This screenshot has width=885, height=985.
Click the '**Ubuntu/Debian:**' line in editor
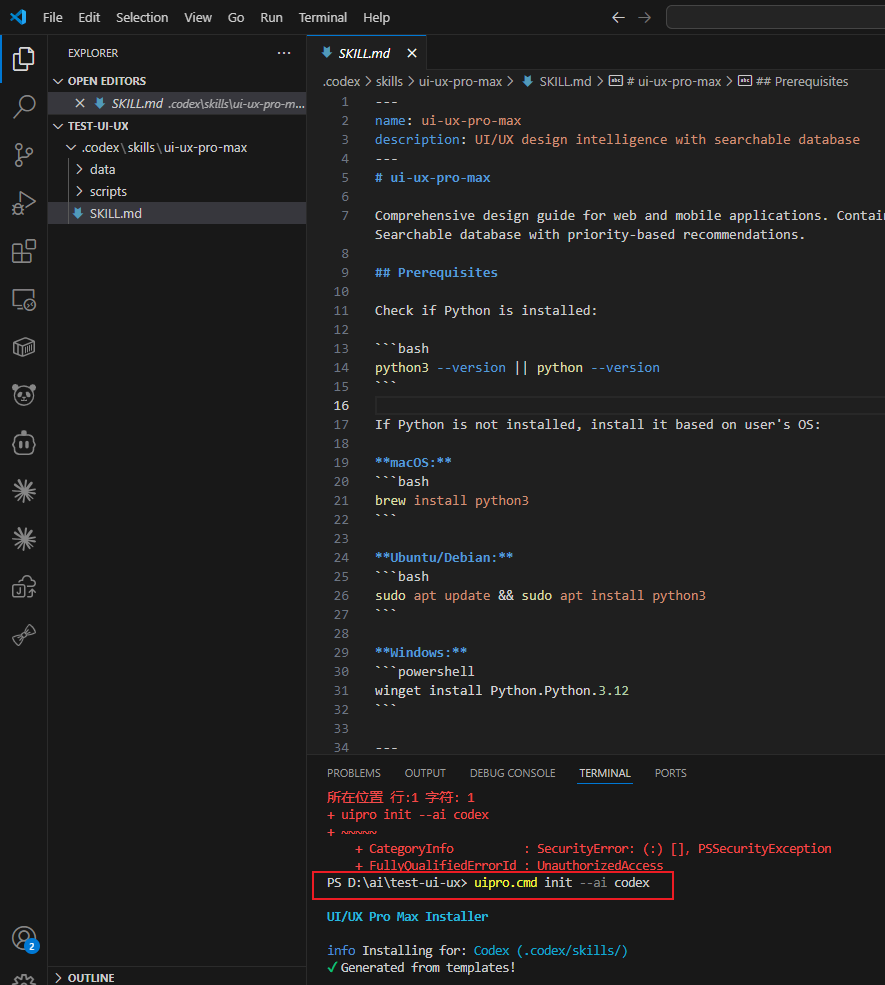444,558
